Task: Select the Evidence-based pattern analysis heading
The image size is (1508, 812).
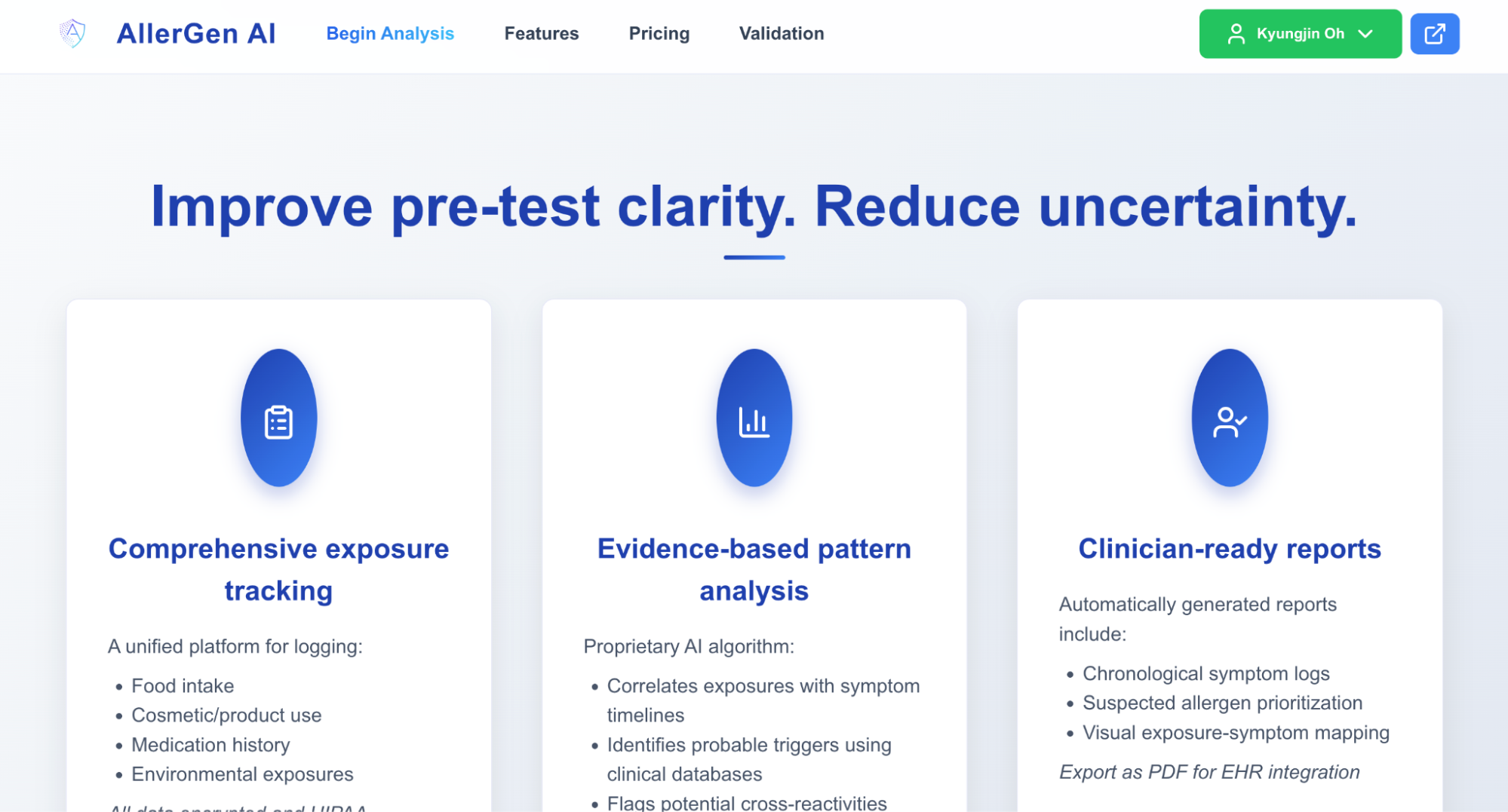Action: point(754,569)
